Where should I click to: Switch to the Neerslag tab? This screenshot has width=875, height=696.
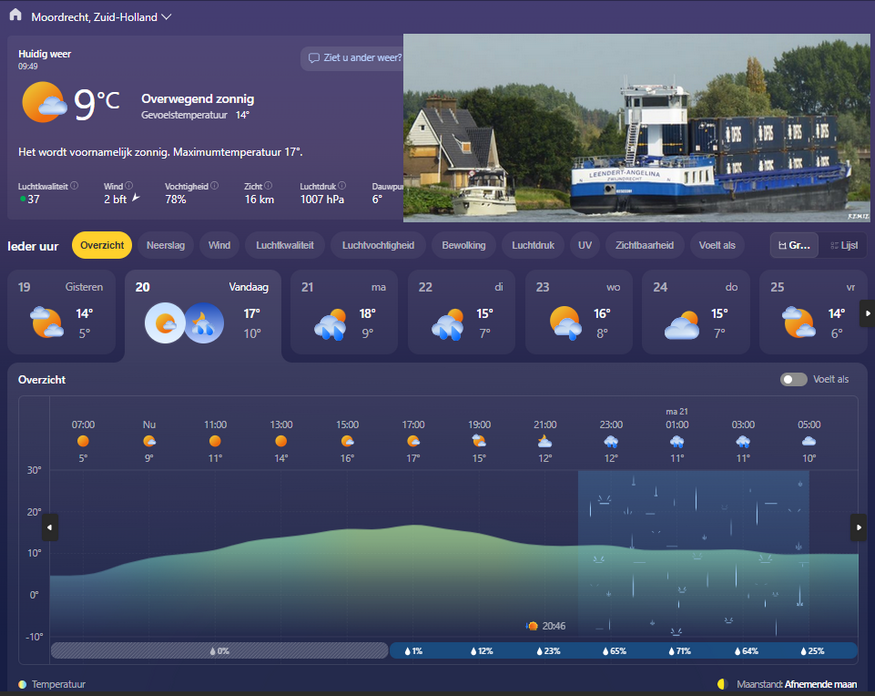click(166, 245)
